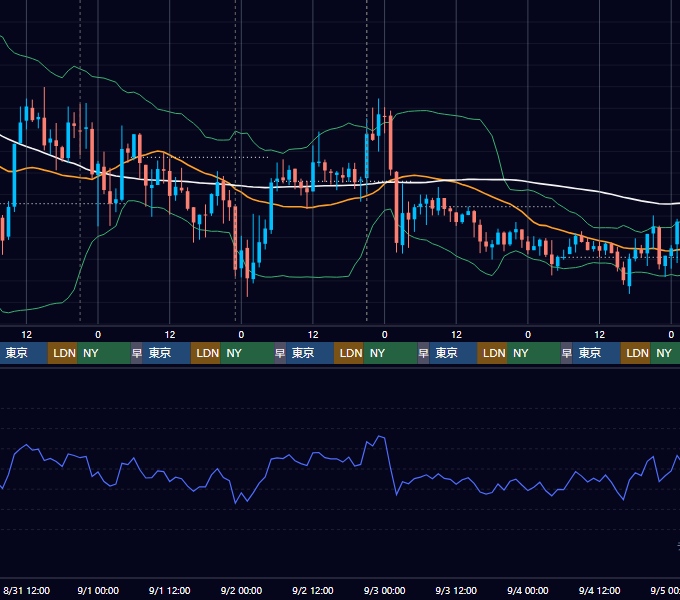The image size is (680, 600).
Task: Select the 9/1 12:00 time axis label
Action: click(x=170, y=590)
